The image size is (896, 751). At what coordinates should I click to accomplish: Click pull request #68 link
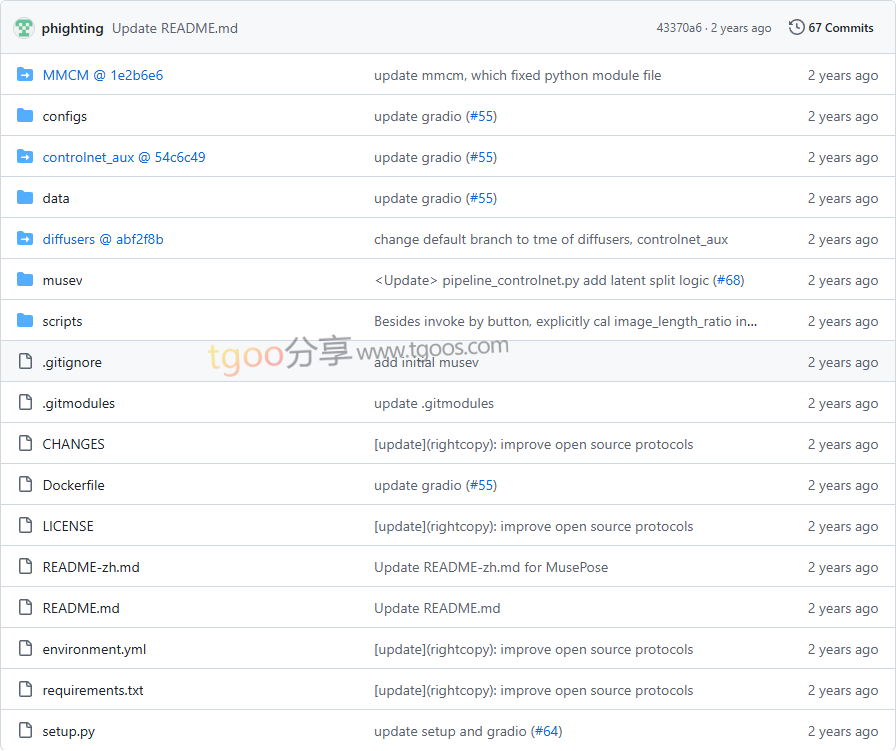coord(728,280)
